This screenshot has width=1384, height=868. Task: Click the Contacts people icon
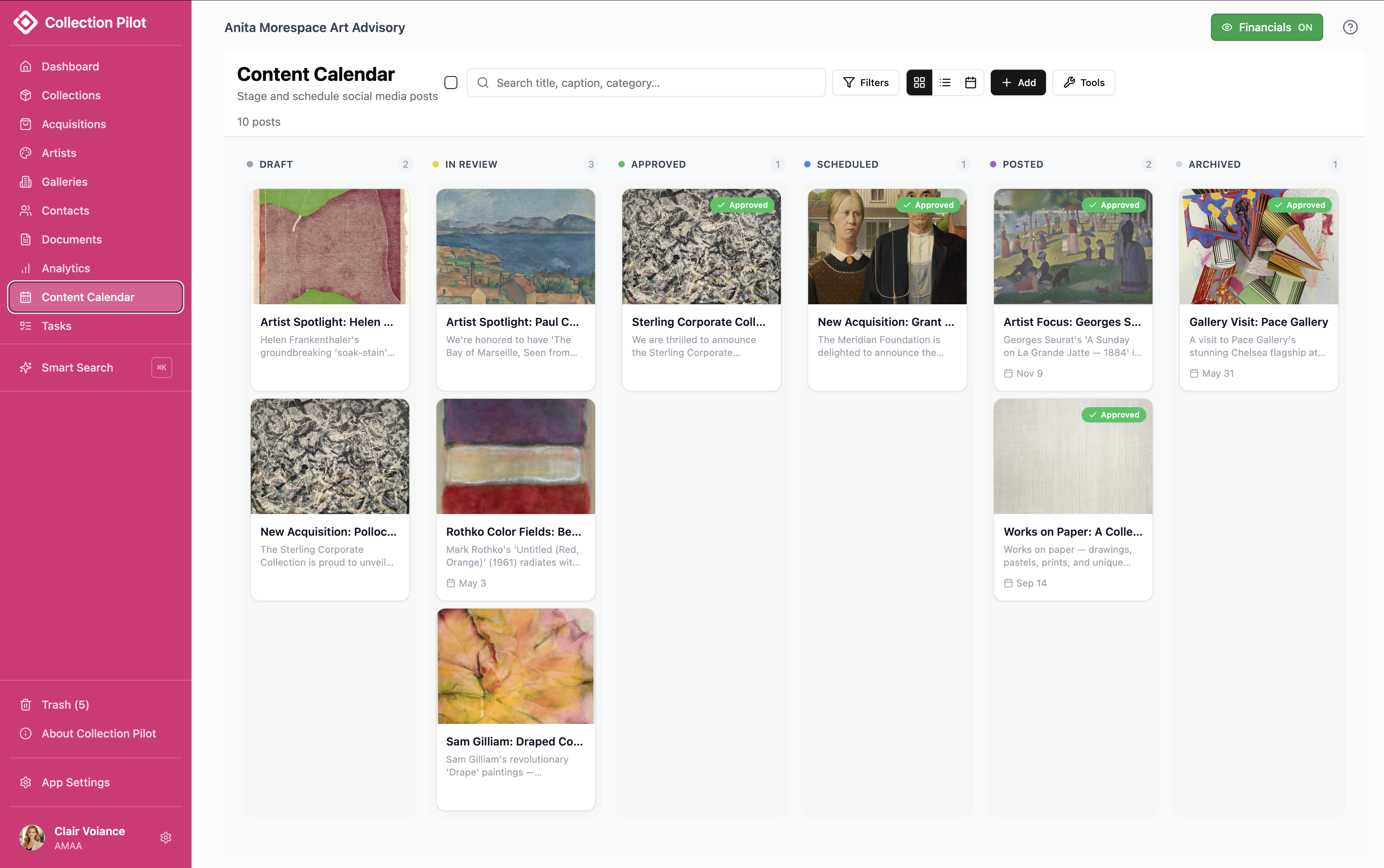click(x=26, y=211)
